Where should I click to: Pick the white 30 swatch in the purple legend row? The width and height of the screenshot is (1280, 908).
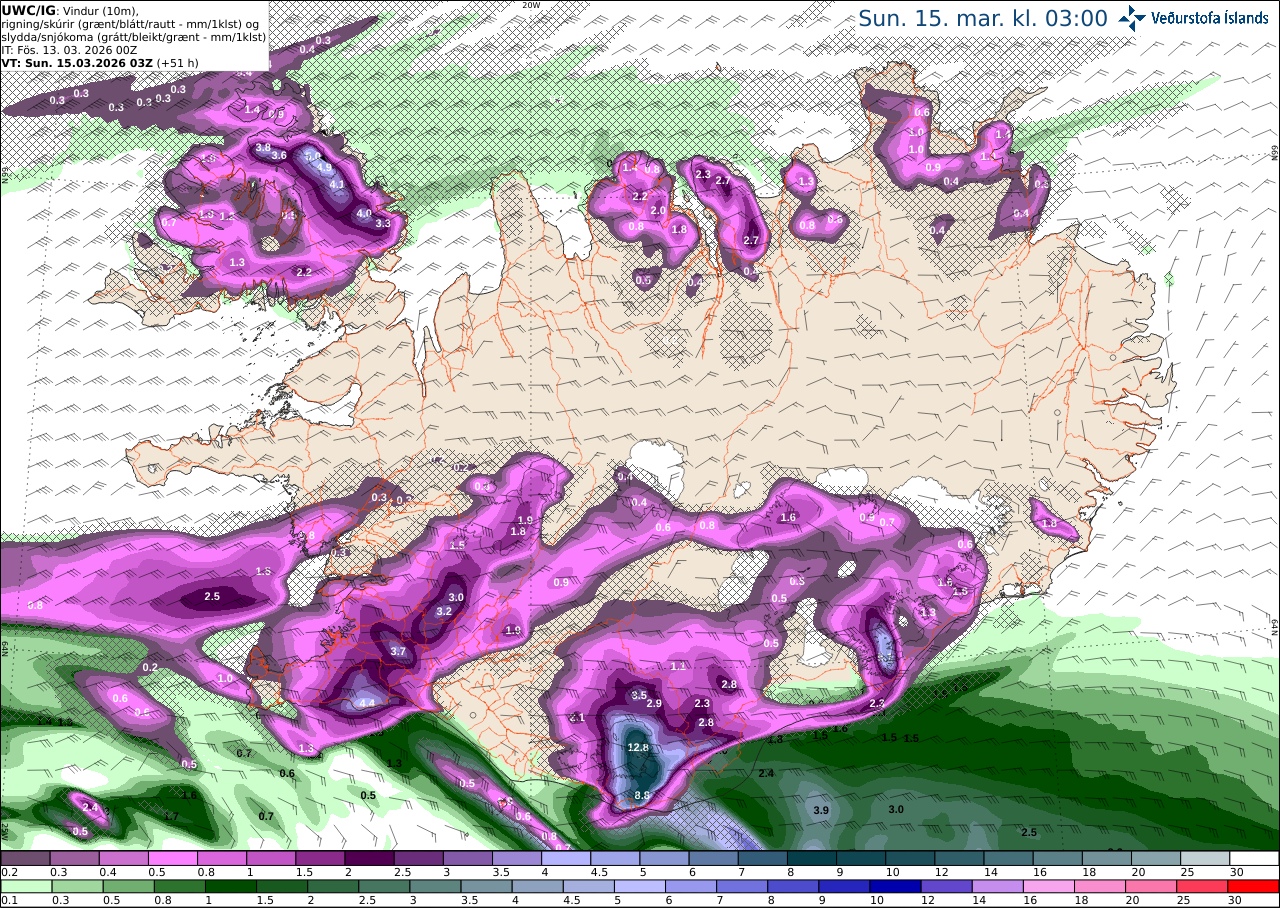1254,858
